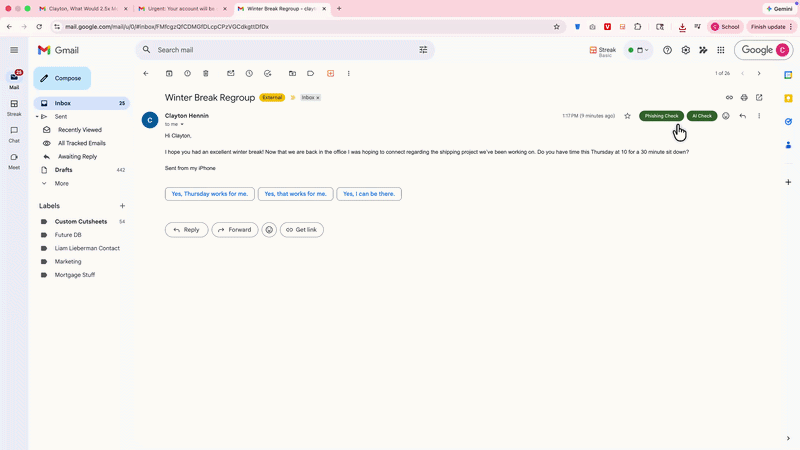The width and height of the screenshot is (800, 450).
Task: Reply using the header reply arrow
Action: [743, 116]
